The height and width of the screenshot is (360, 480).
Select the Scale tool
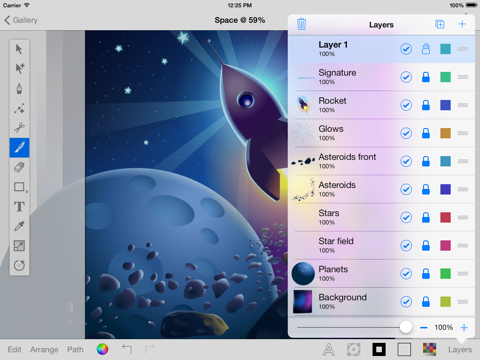pyautogui.click(x=19, y=246)
